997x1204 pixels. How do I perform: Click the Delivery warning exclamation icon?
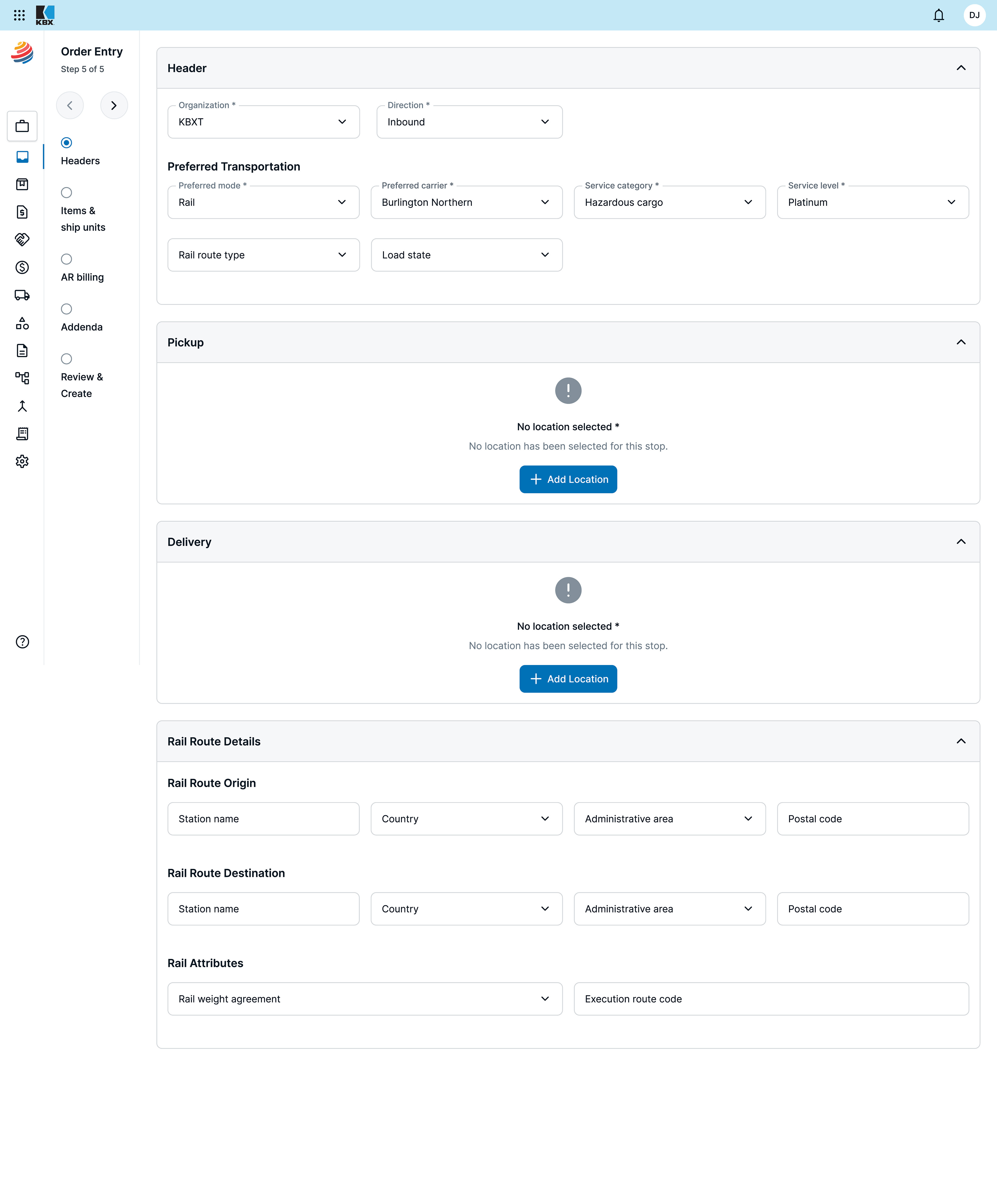point(568,590)
